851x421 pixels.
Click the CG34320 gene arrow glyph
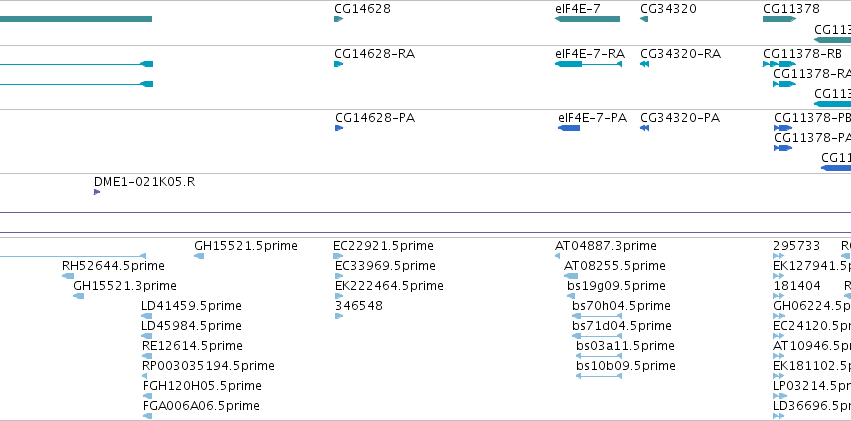point(644,19)
